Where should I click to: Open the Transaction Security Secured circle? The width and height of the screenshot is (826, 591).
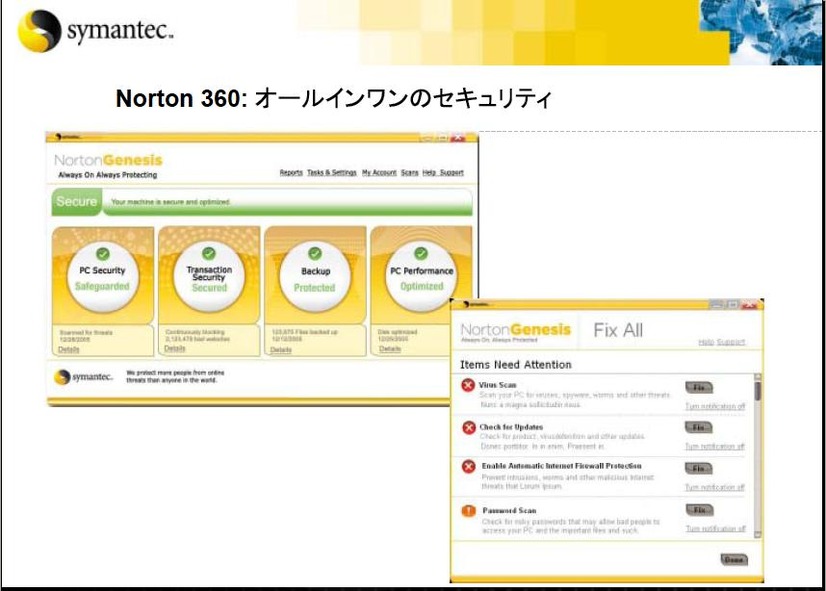[209, 278]
